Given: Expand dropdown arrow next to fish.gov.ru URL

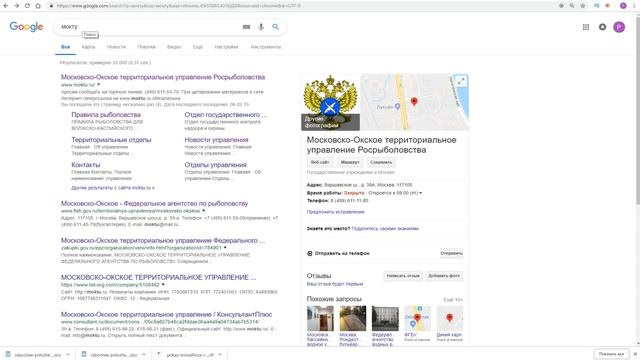Looking at the screenshot, I should point(204,211).
